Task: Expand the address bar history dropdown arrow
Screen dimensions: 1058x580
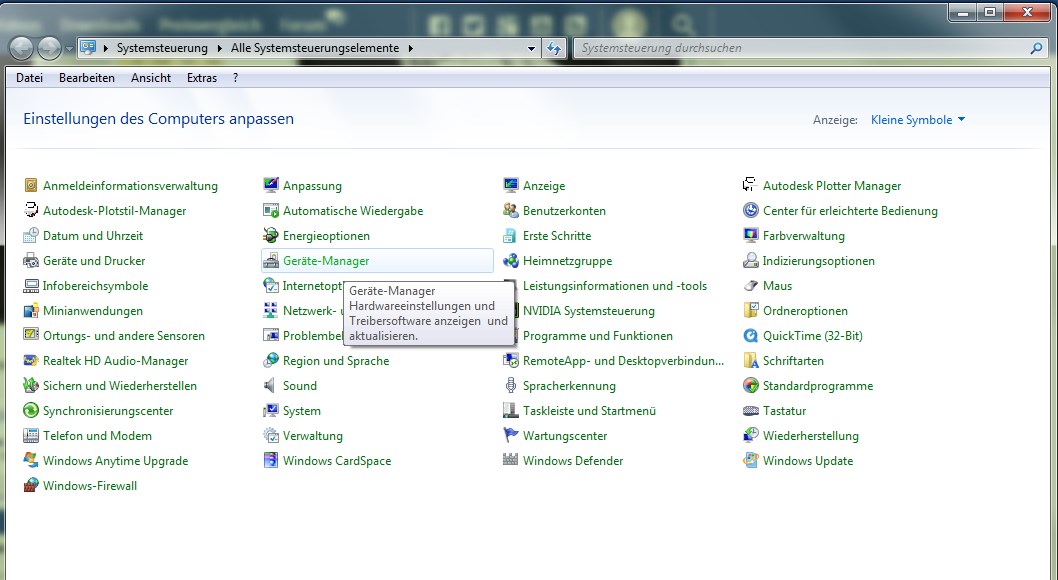Action: pyautogui.click(x=531, y=49)
